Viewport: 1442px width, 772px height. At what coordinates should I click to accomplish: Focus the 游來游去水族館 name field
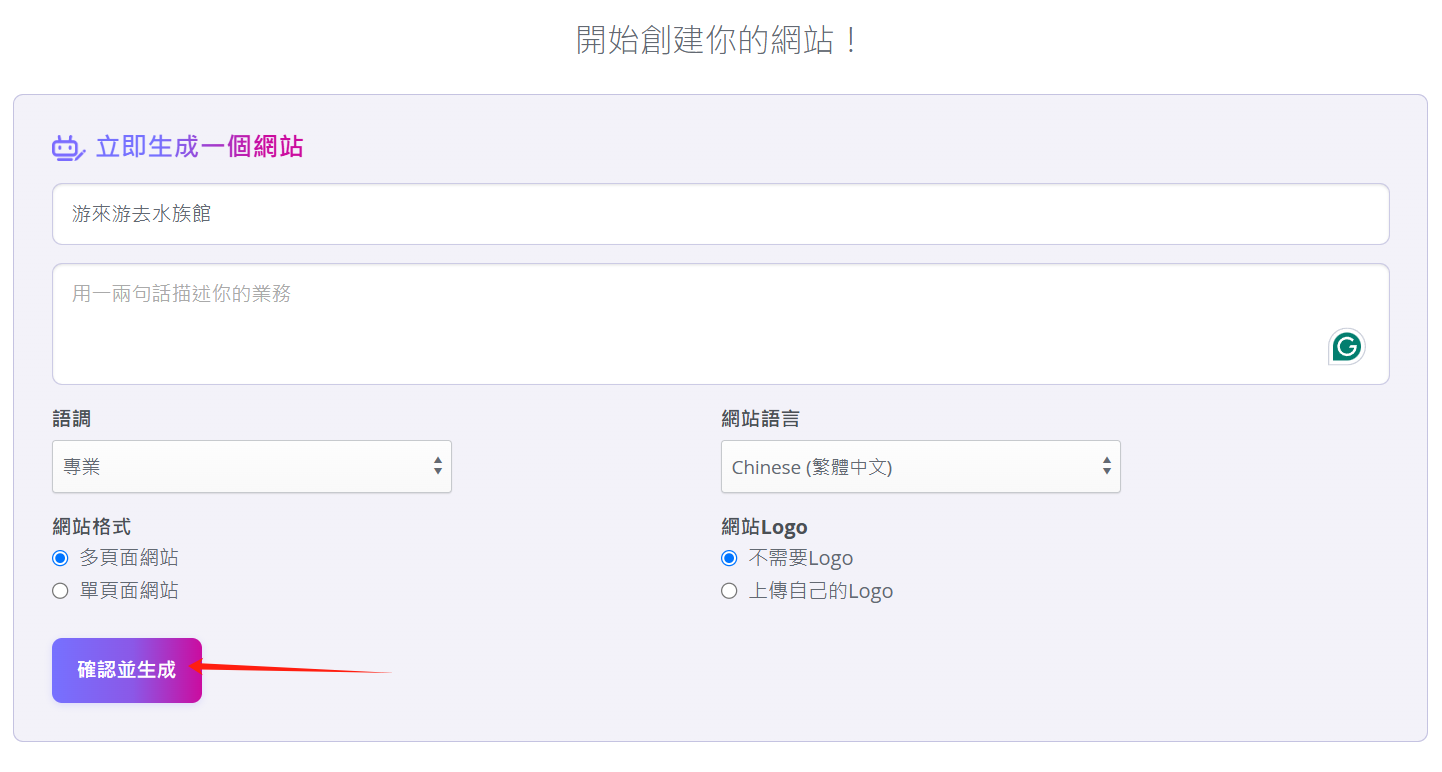[x=720, y=214]
